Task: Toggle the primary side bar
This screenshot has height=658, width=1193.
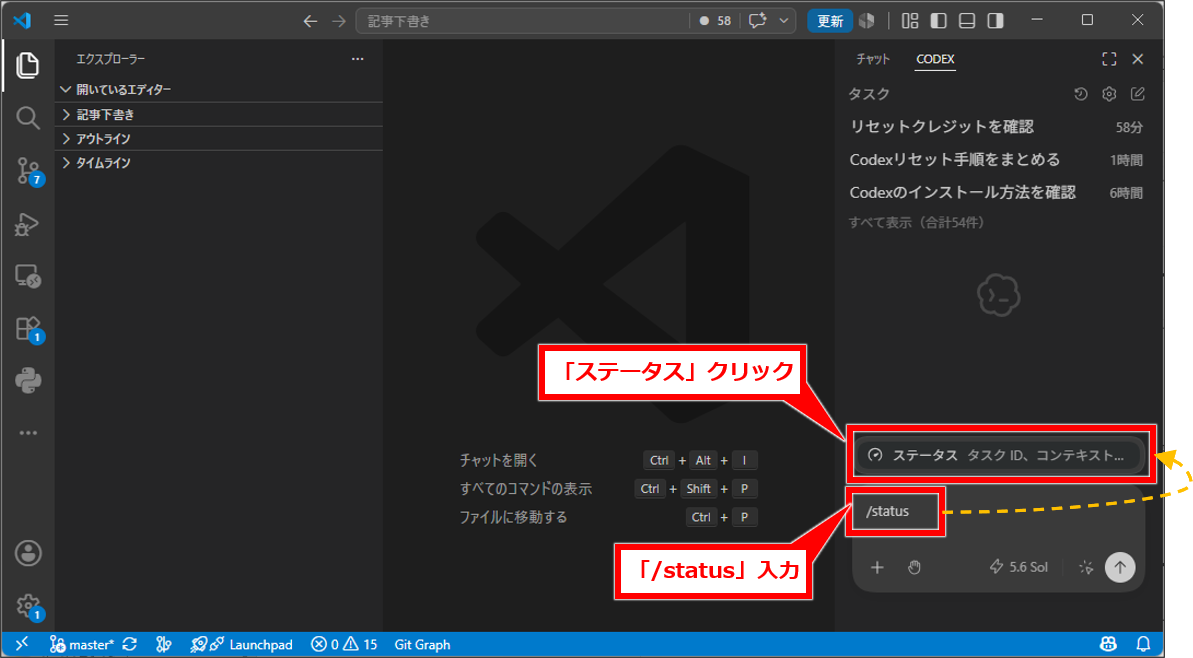Action: (938, 21)
